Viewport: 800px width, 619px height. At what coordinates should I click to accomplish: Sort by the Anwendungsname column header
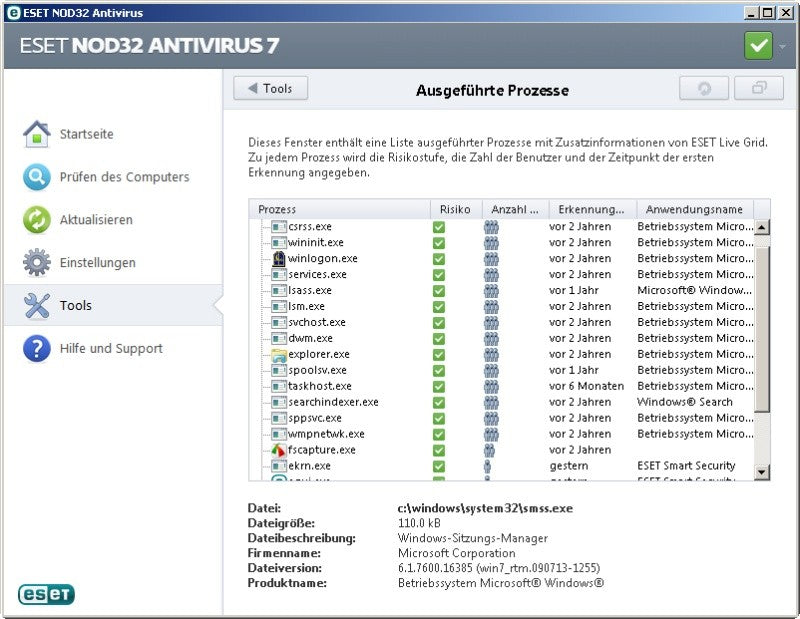pyautogui.click(x=695, y=209)
